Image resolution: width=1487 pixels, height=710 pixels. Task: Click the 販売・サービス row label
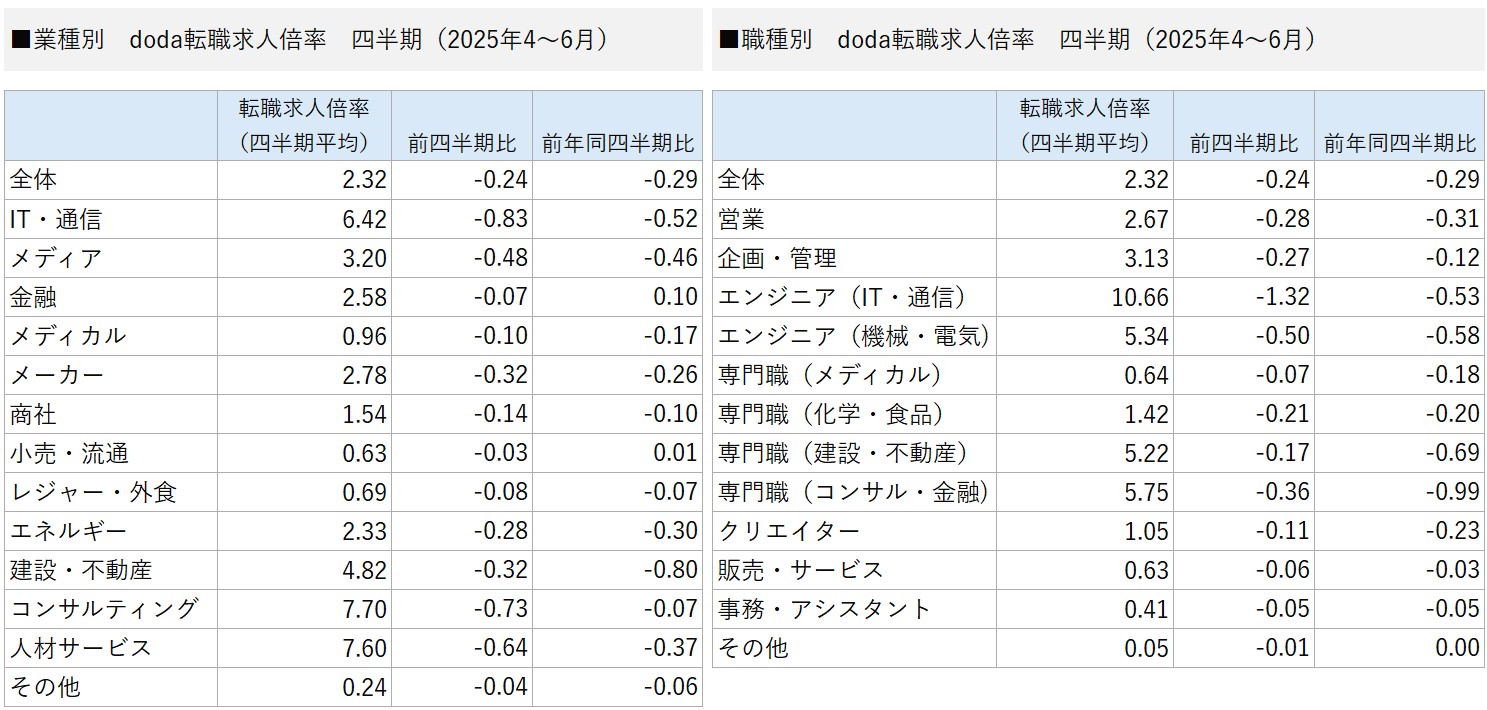[801, 570]
